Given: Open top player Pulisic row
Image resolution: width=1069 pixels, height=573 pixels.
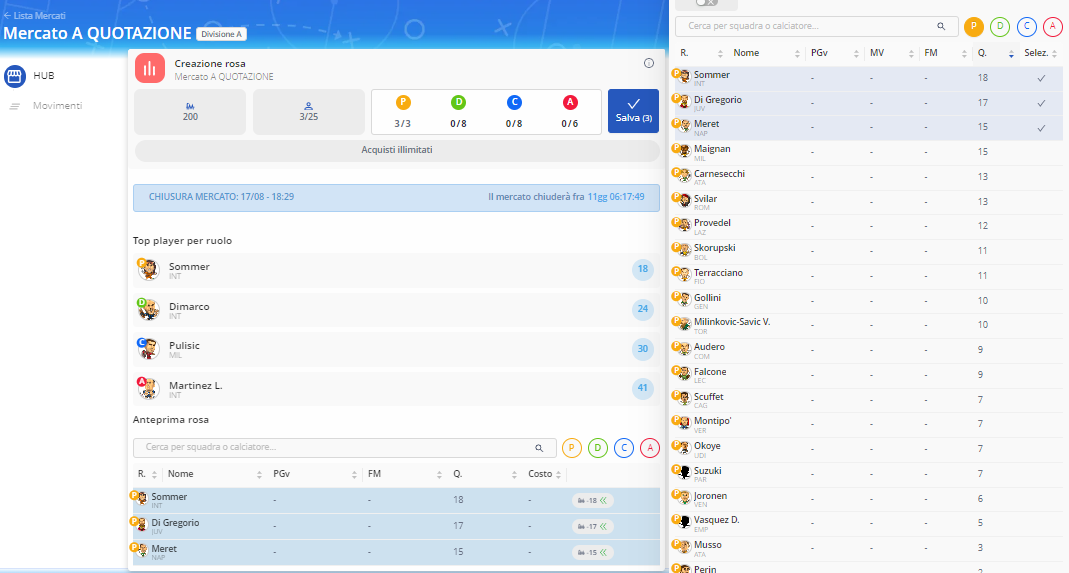Looking at the screenshot, I should tap(396, 349).
